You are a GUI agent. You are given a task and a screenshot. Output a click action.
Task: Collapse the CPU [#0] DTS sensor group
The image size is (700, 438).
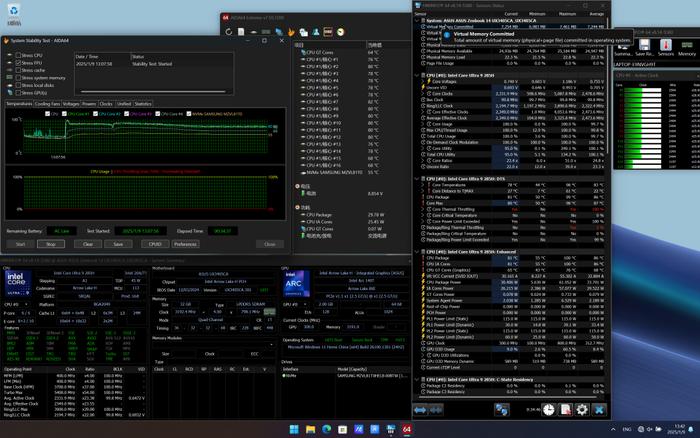point(417,179)
